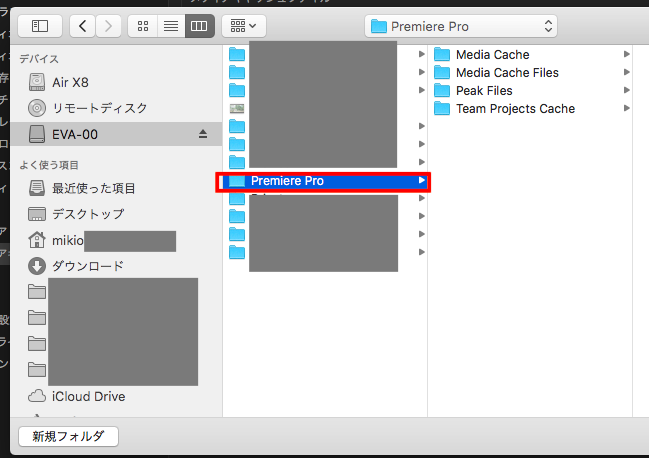Click the image file thumbnail in column
The image size is (649, 458).
(237, 108)
